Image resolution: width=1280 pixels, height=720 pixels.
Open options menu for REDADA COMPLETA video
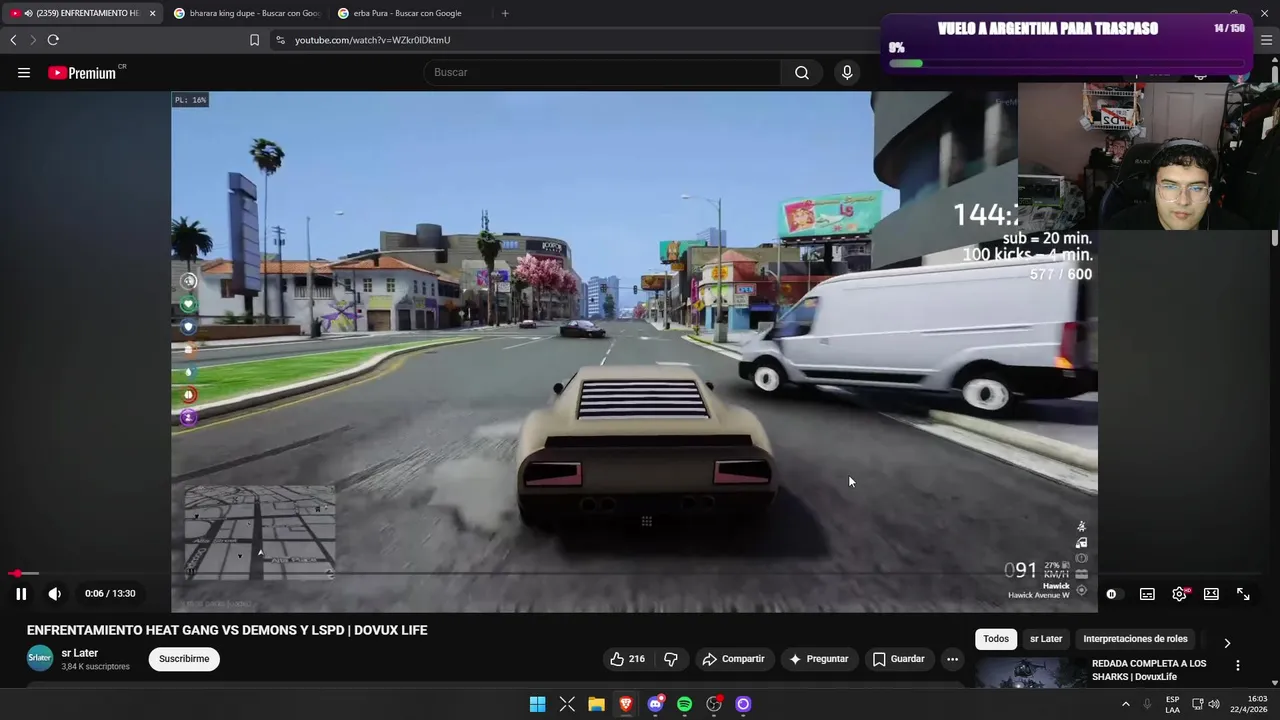(1237, 665)
